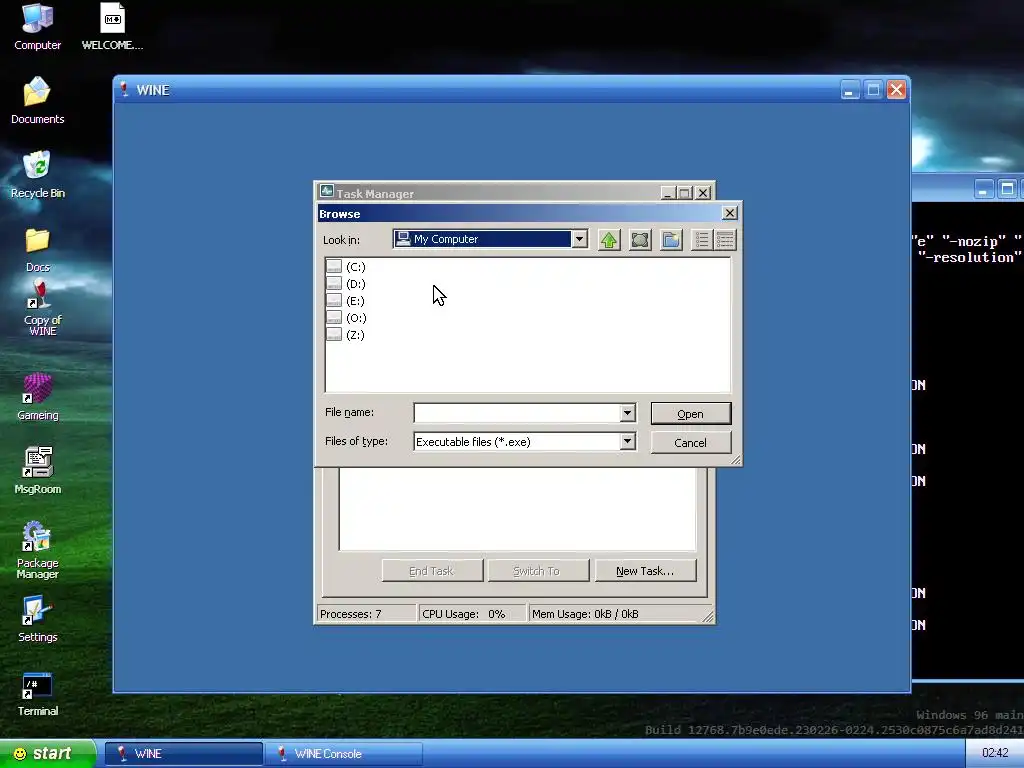Go up one folder level in Browse
The width and height of the screenshot is (1024, 768).
(609, 240)
